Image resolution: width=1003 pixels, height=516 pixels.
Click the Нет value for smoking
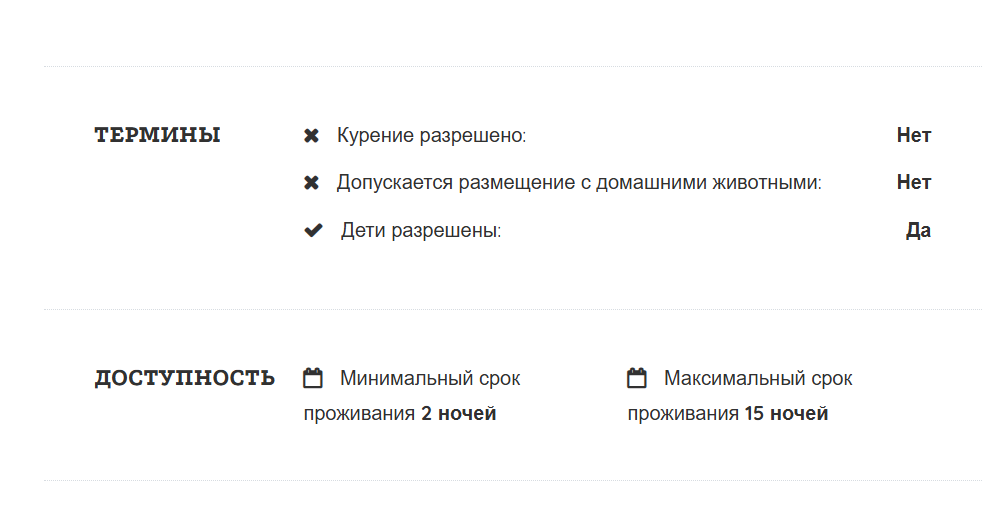coord(914,135)
